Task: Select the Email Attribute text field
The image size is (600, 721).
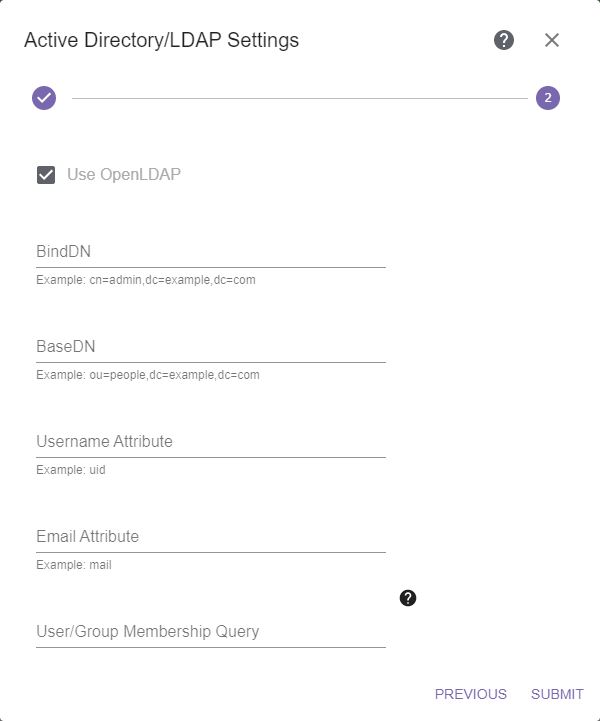Action: pyautogui.click(x=211, y=537)
